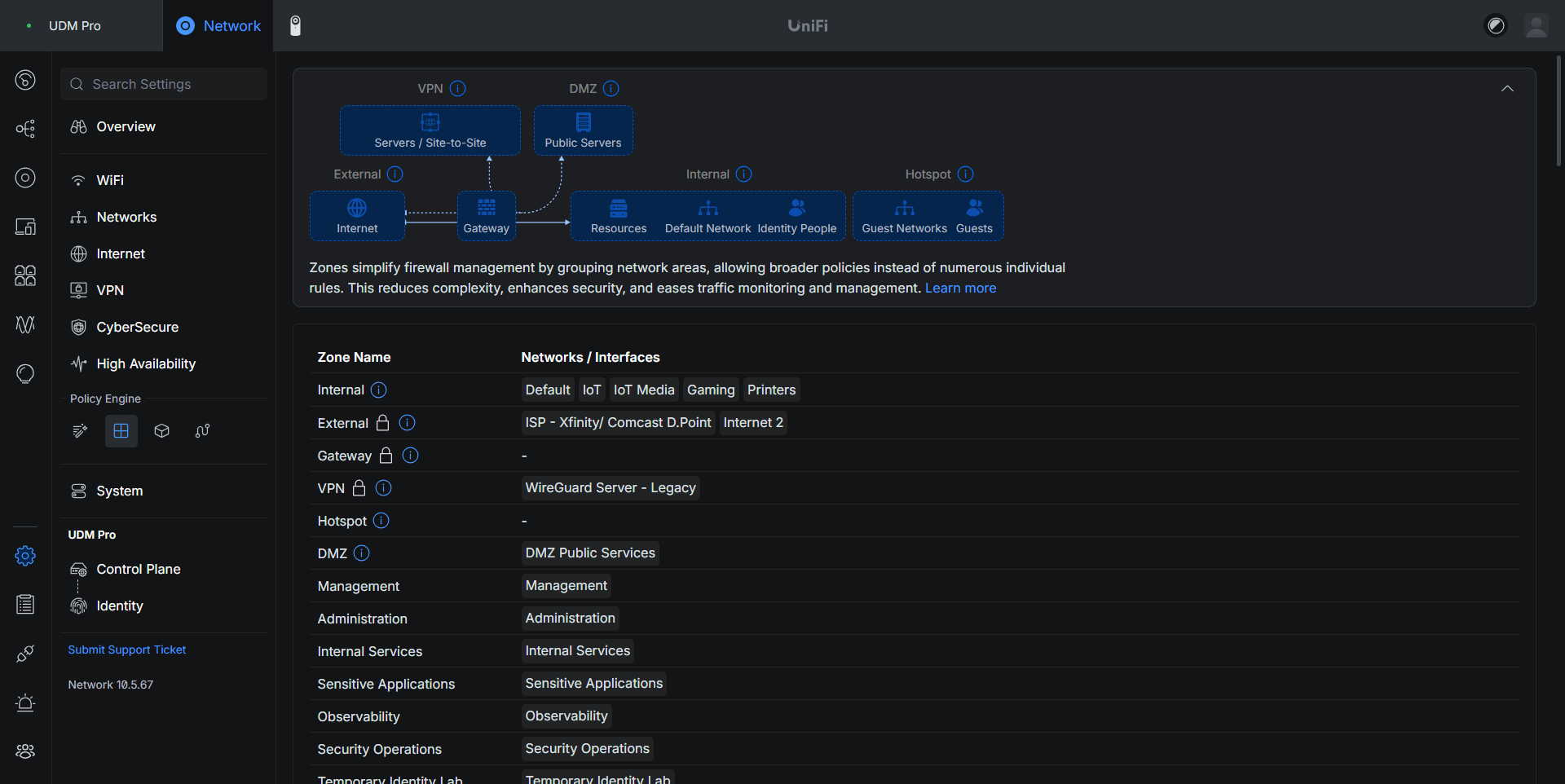Click the Learn more link

(x=960, y=288)
